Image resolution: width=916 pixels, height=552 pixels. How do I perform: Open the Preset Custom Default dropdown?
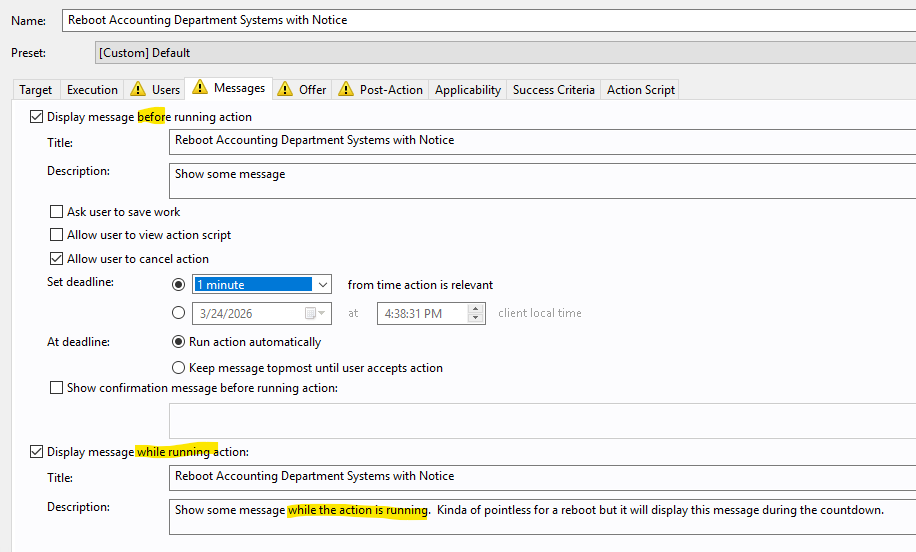click(500, 52)
